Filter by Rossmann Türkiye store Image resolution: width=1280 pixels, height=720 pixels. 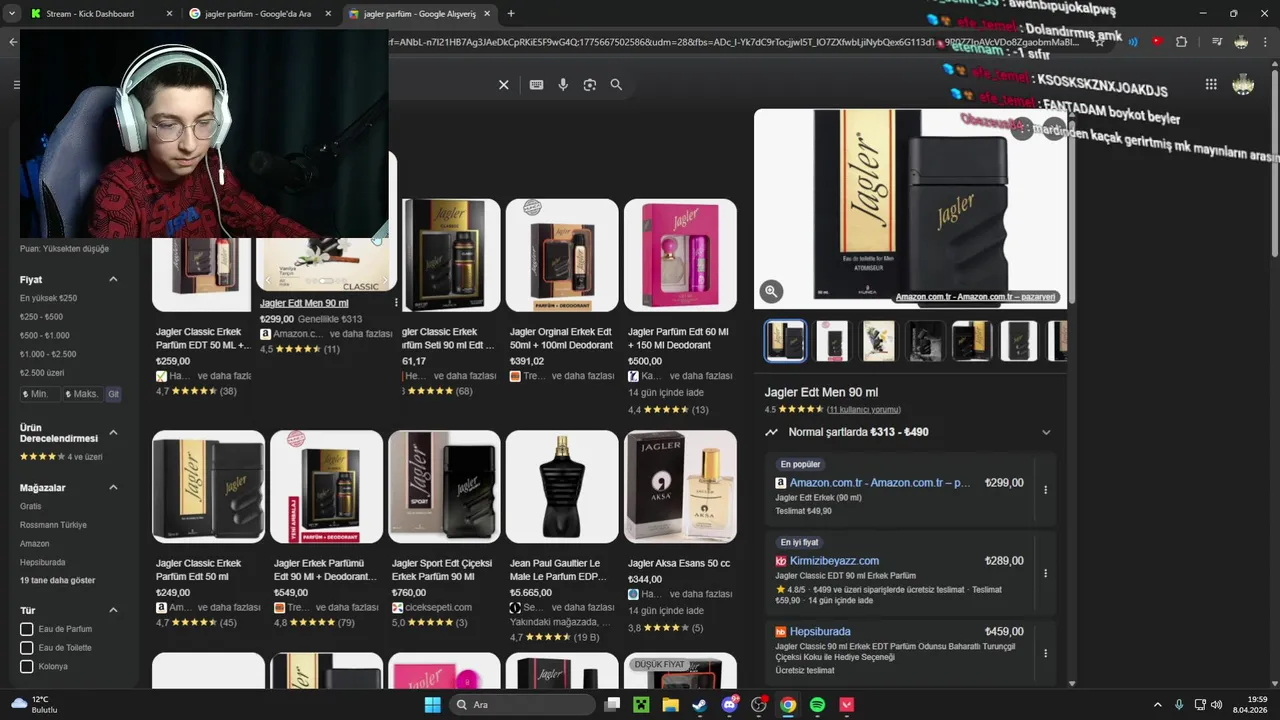[53, 525]
